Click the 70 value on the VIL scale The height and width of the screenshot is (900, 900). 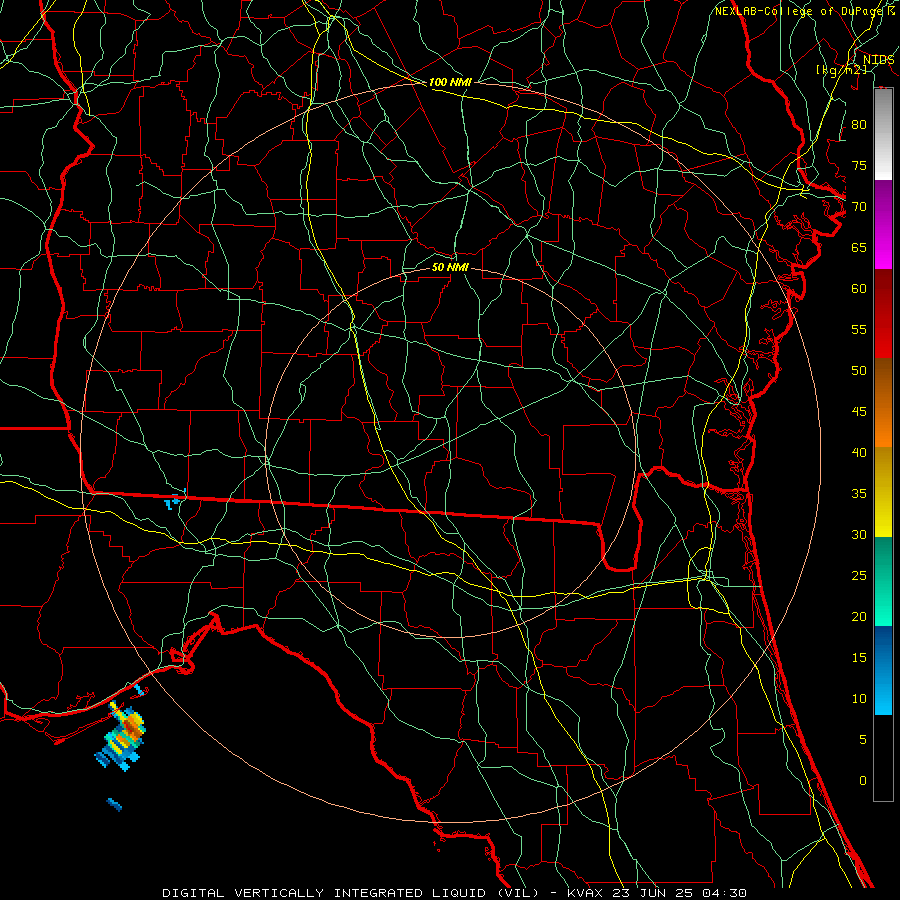859,207
